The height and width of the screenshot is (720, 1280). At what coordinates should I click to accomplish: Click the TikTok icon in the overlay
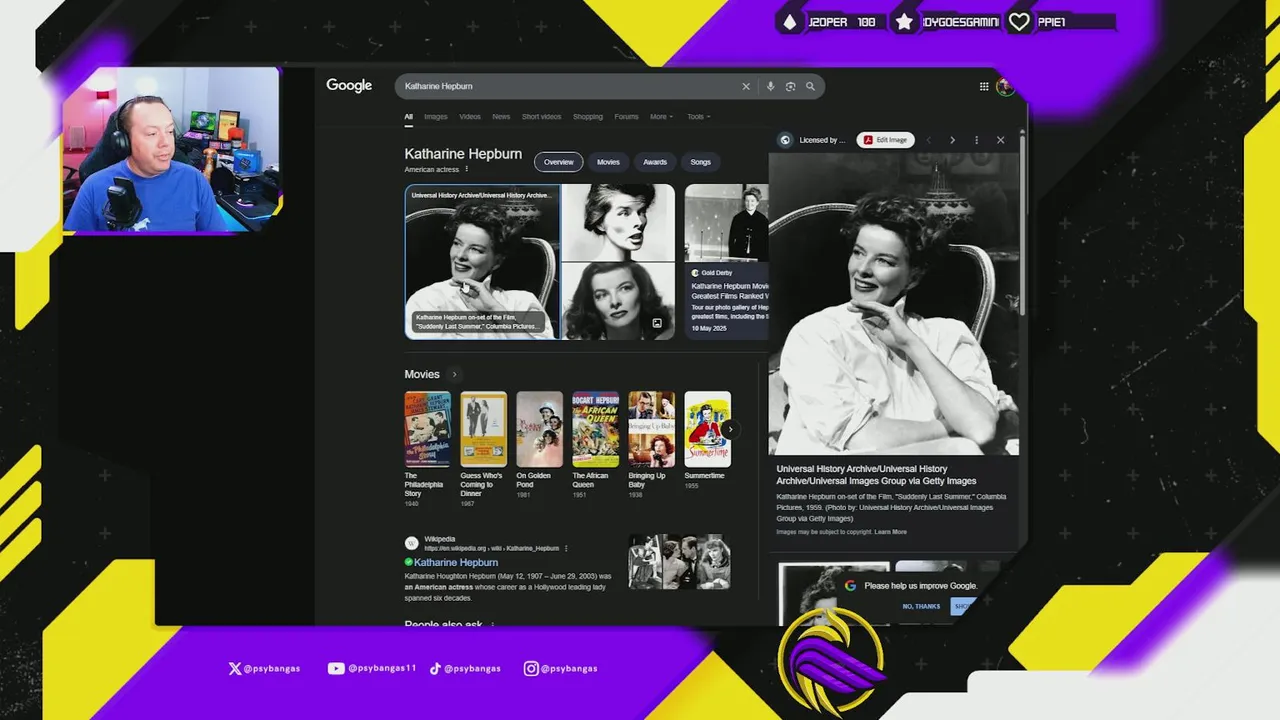435,668
